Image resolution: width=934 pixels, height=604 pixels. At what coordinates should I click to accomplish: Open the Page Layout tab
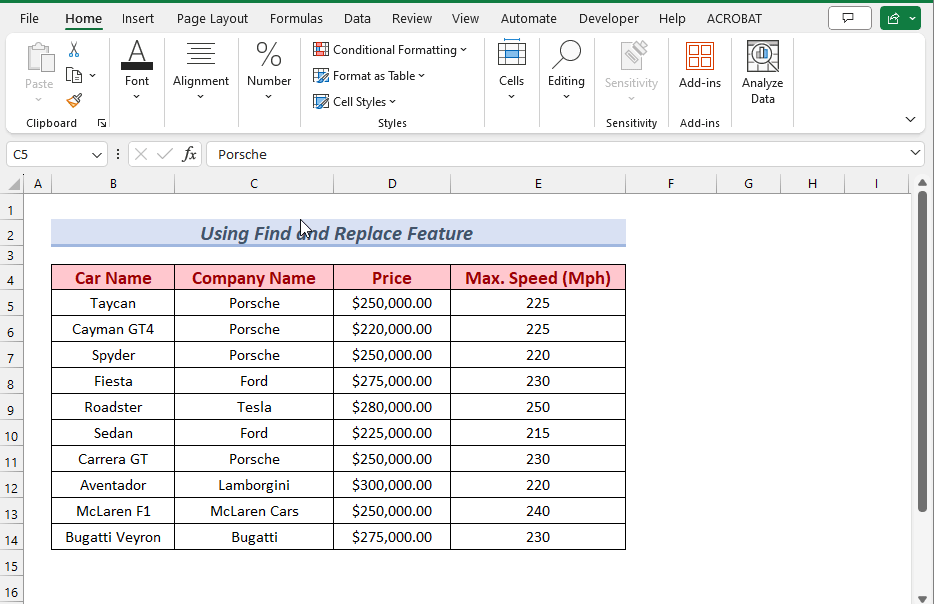tap(212, 18)
